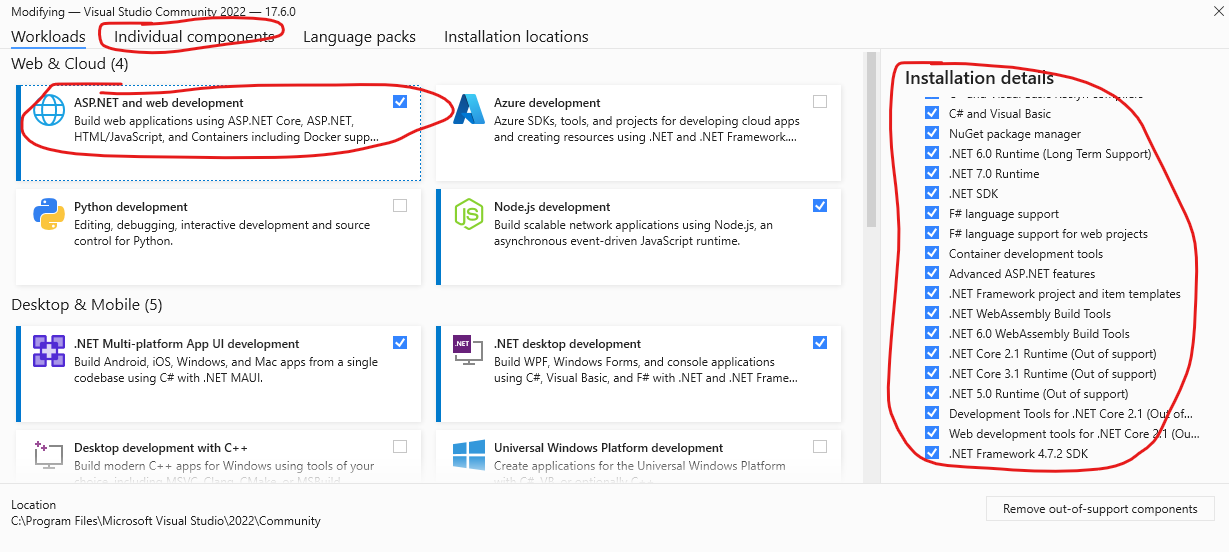Click the .NET desktop development description text
The image size is (1229, 552).
645,370
